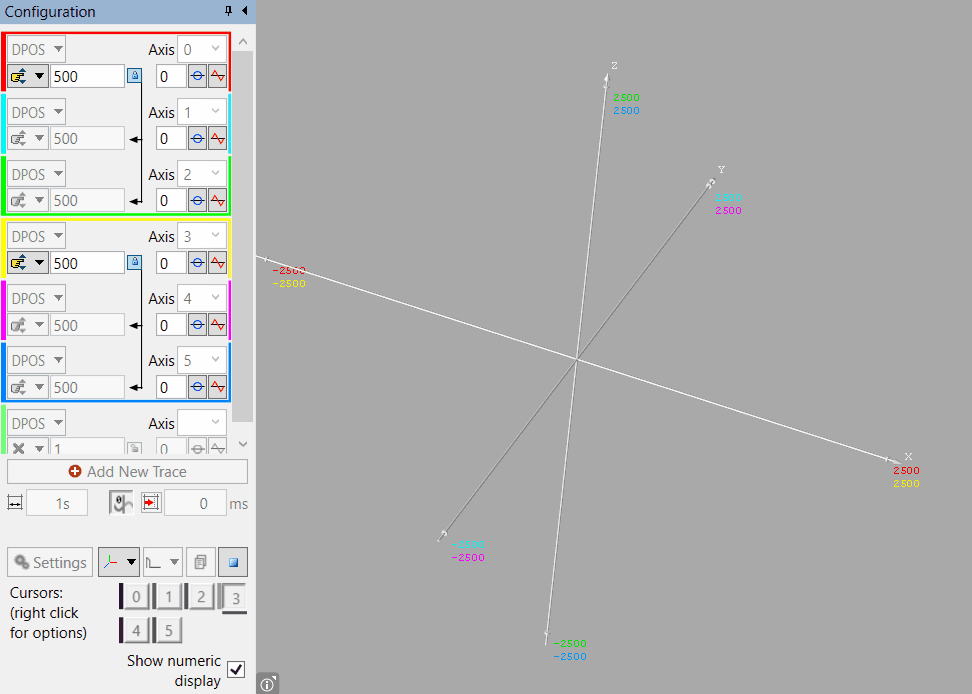
Task: Toggle the scale lock on the Axis 3 trace
Action: click(135, 262)
